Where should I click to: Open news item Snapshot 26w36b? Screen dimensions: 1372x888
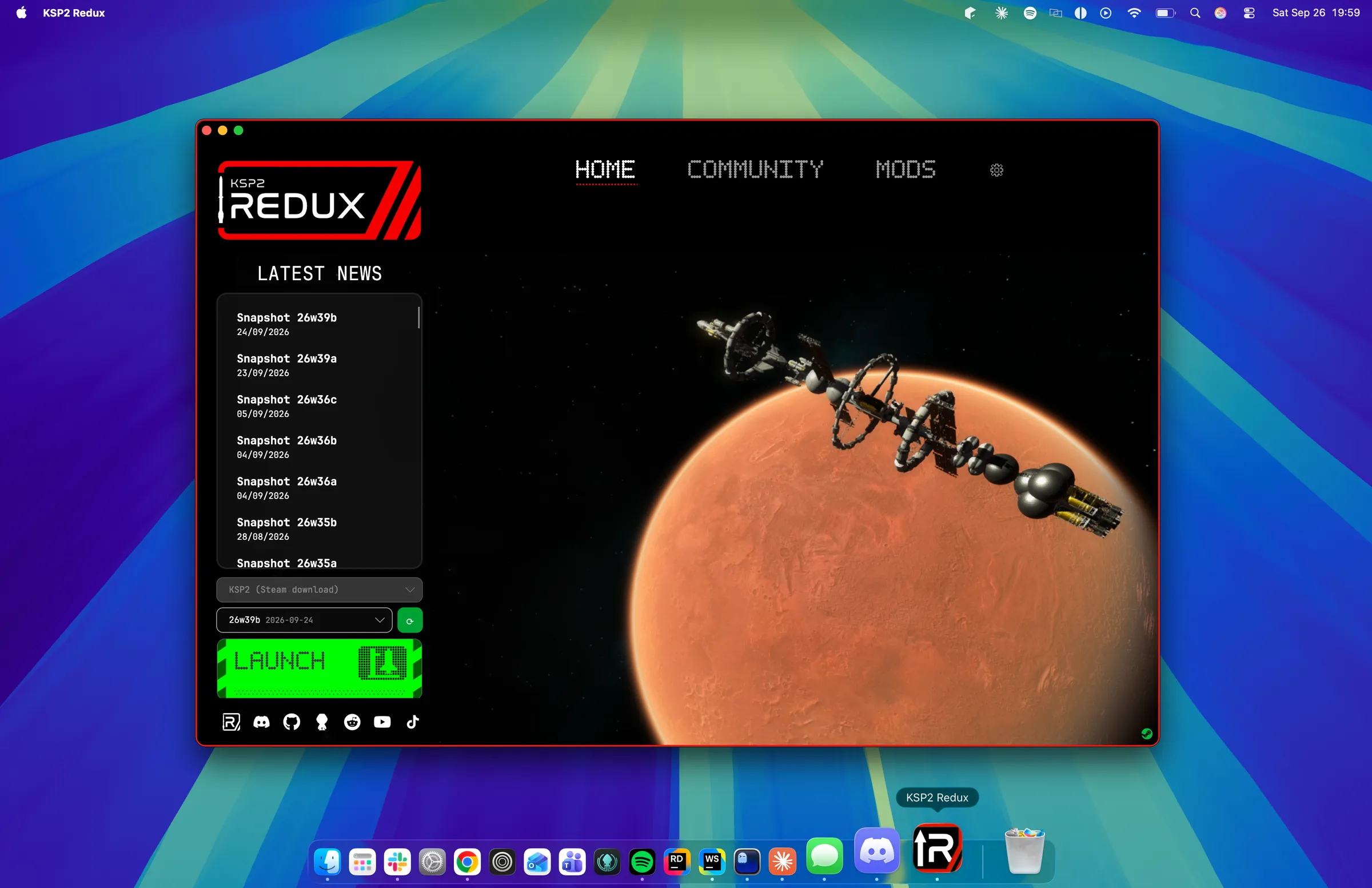286,447
